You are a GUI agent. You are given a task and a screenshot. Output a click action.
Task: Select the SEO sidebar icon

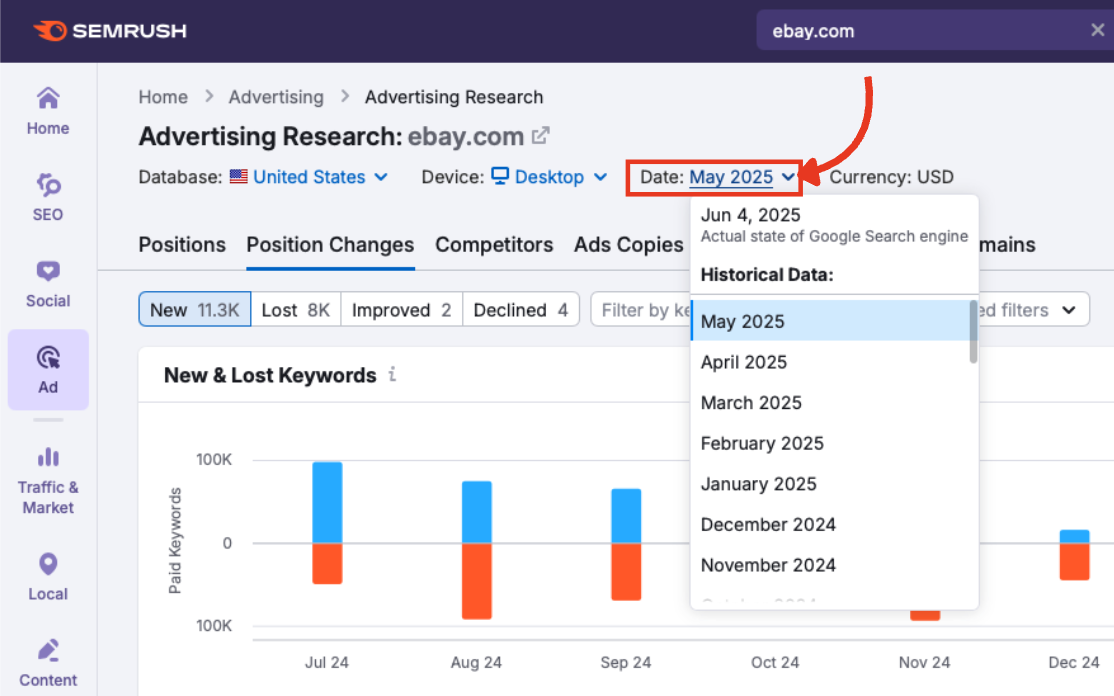tap(47, 196)
